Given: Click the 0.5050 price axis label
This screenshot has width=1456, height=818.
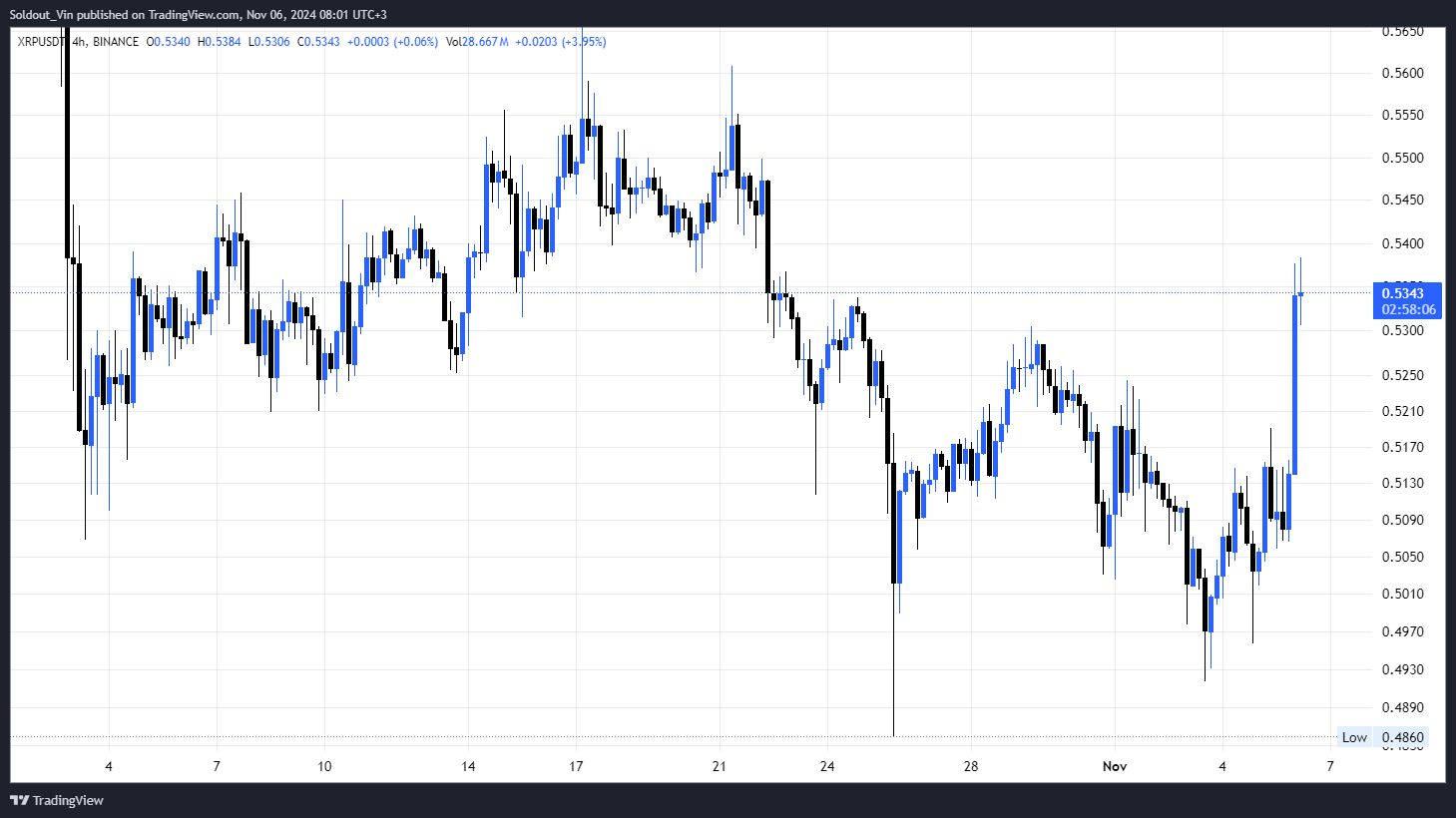Looking at the screenshot, I should pos(1402,557).
